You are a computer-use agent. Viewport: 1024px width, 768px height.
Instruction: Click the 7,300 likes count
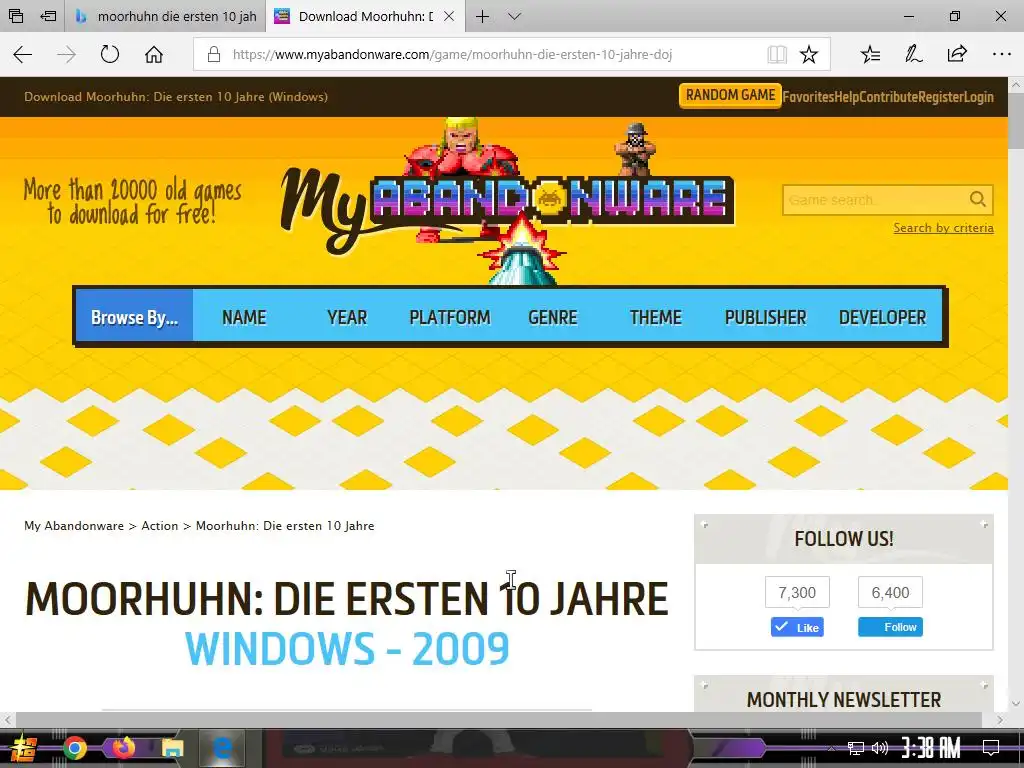coord(797,592)
